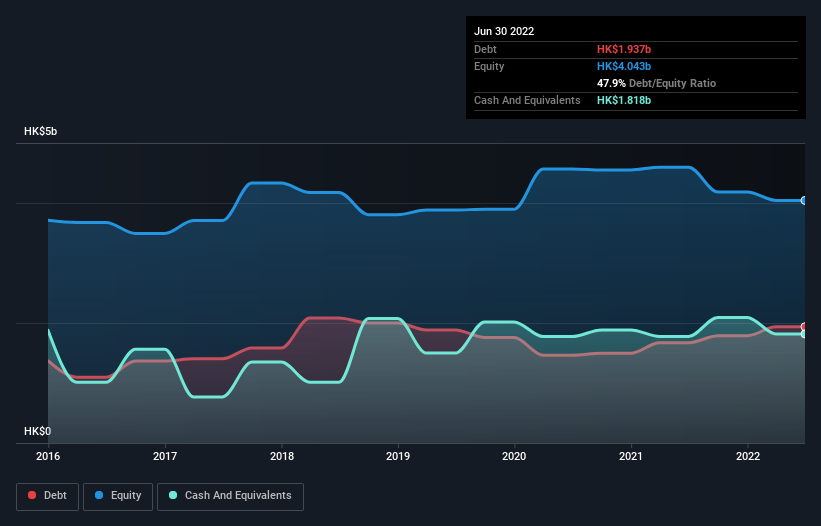Click the 2022 x-axis label
This screenshot has width=821, height=526.
748,456
